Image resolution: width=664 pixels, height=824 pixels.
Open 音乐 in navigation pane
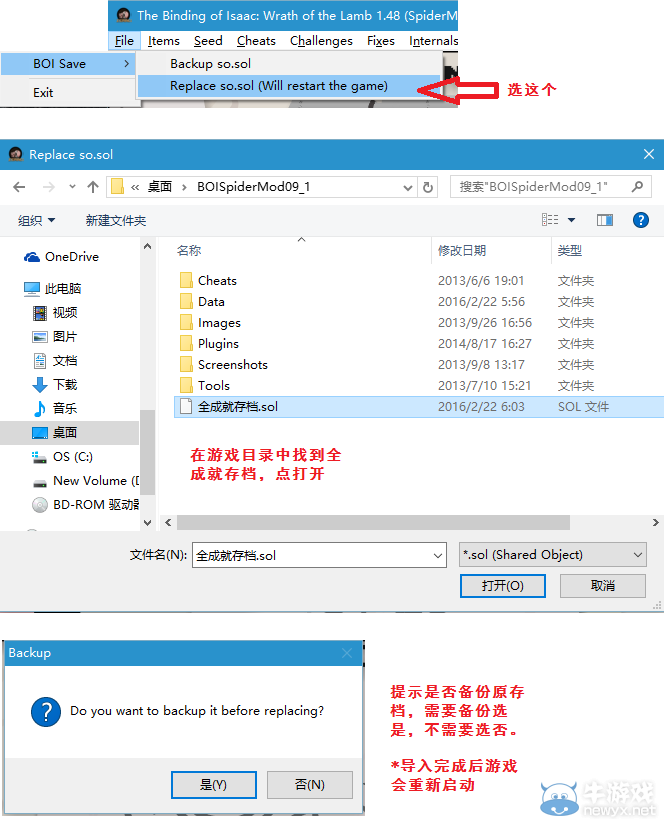[55, 408]
